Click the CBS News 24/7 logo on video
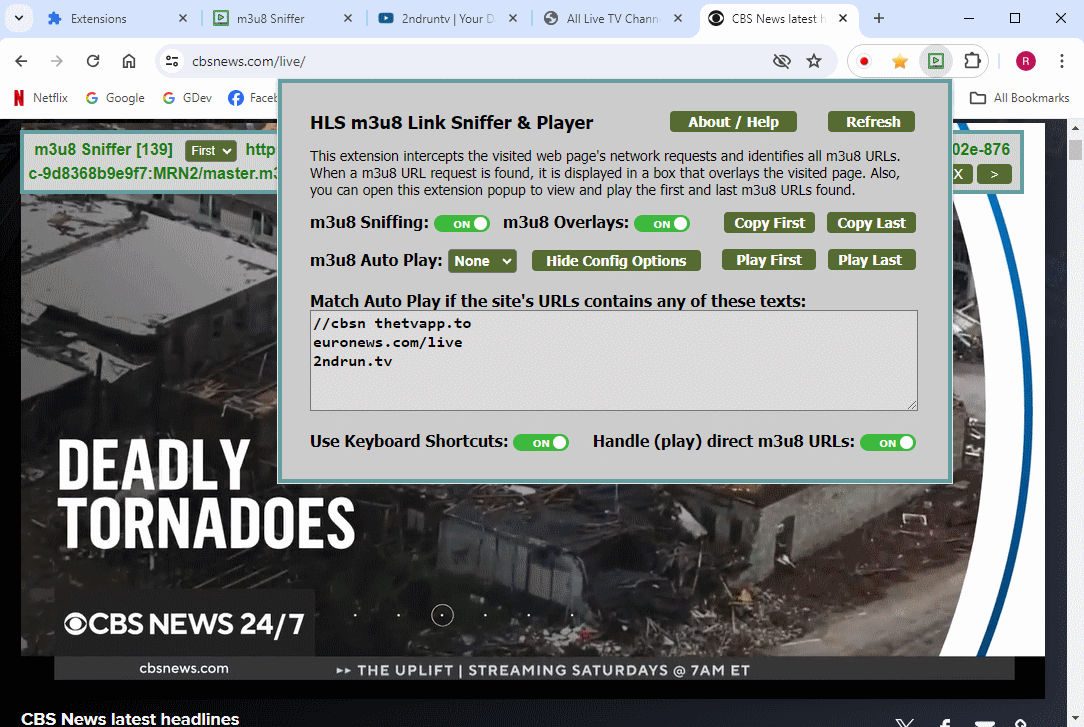The width and height of the screenshot is (1084, 727). pos(184,624)
